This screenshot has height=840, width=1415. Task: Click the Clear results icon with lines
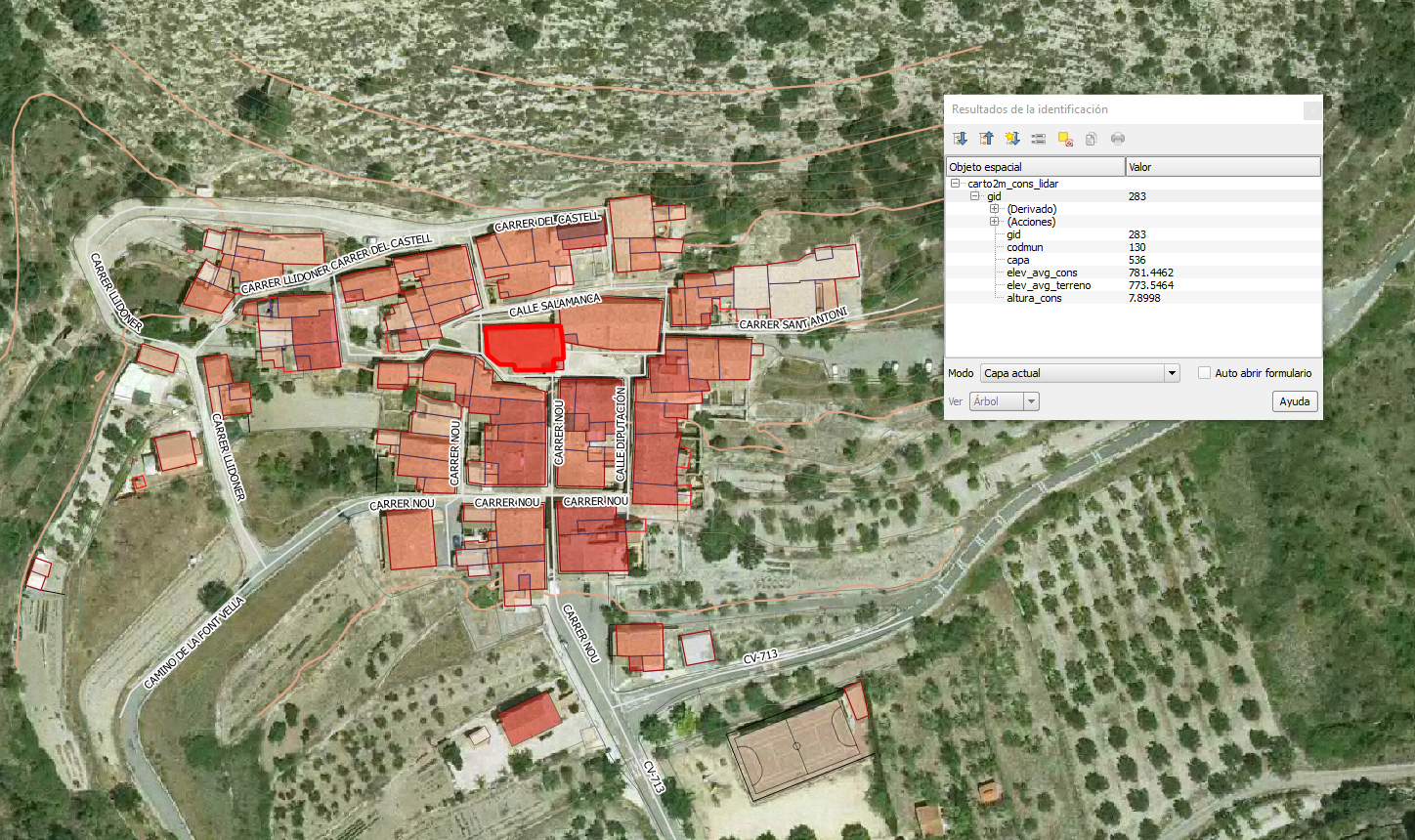coord(1039,139)
